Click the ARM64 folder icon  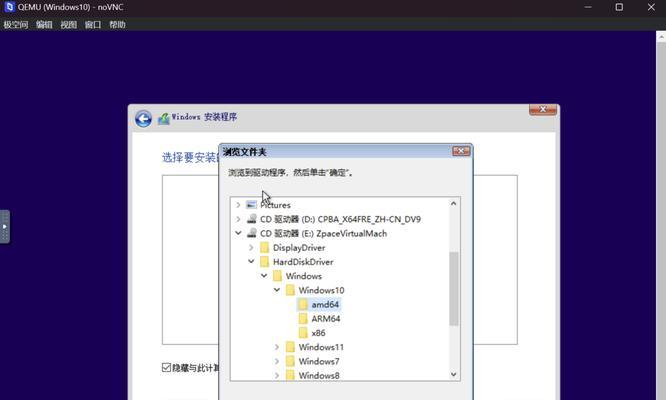[x=303, y=318]
